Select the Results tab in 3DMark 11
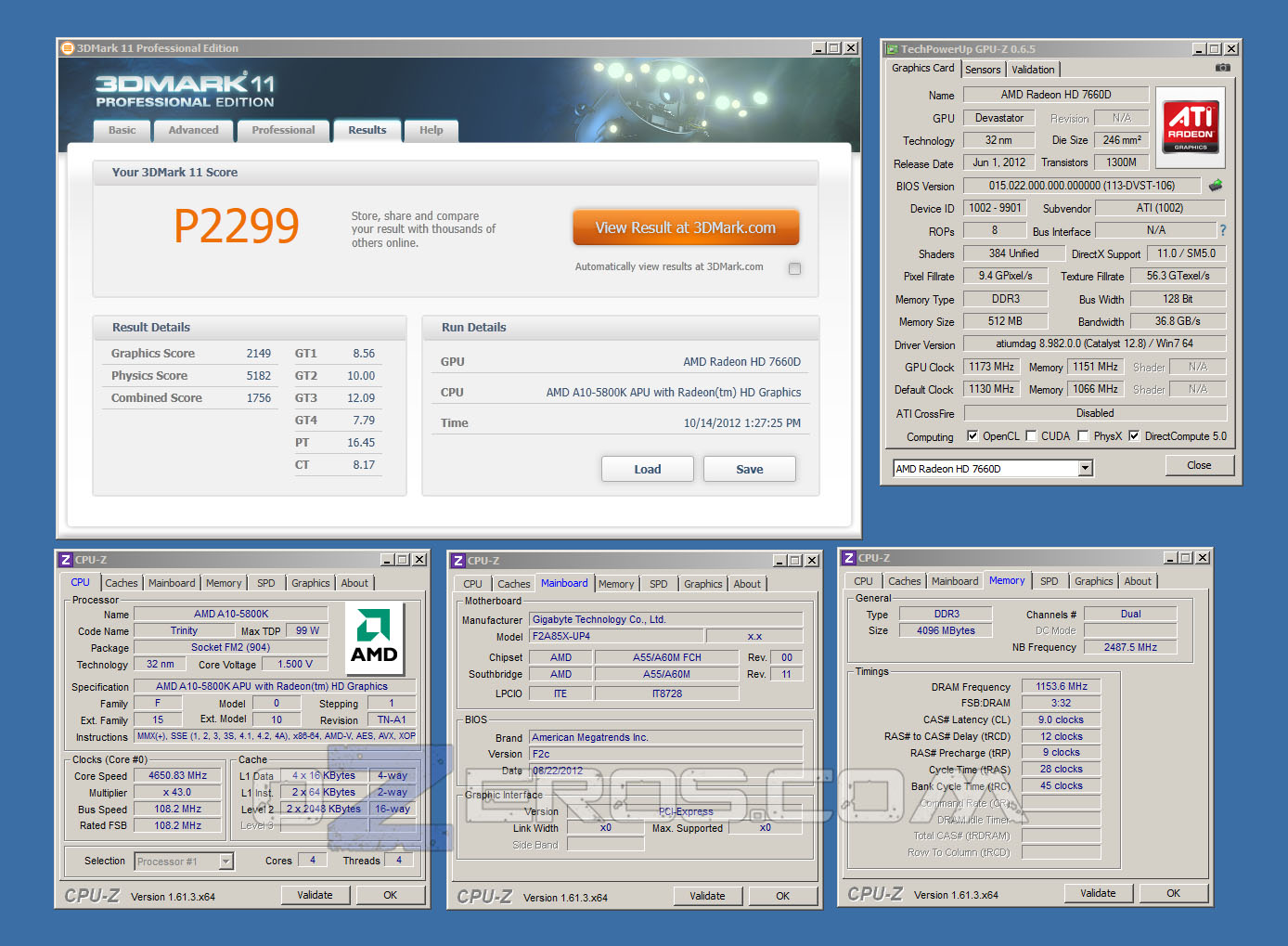This screenshot has width=1288, height=946. (x=367, y=130)
